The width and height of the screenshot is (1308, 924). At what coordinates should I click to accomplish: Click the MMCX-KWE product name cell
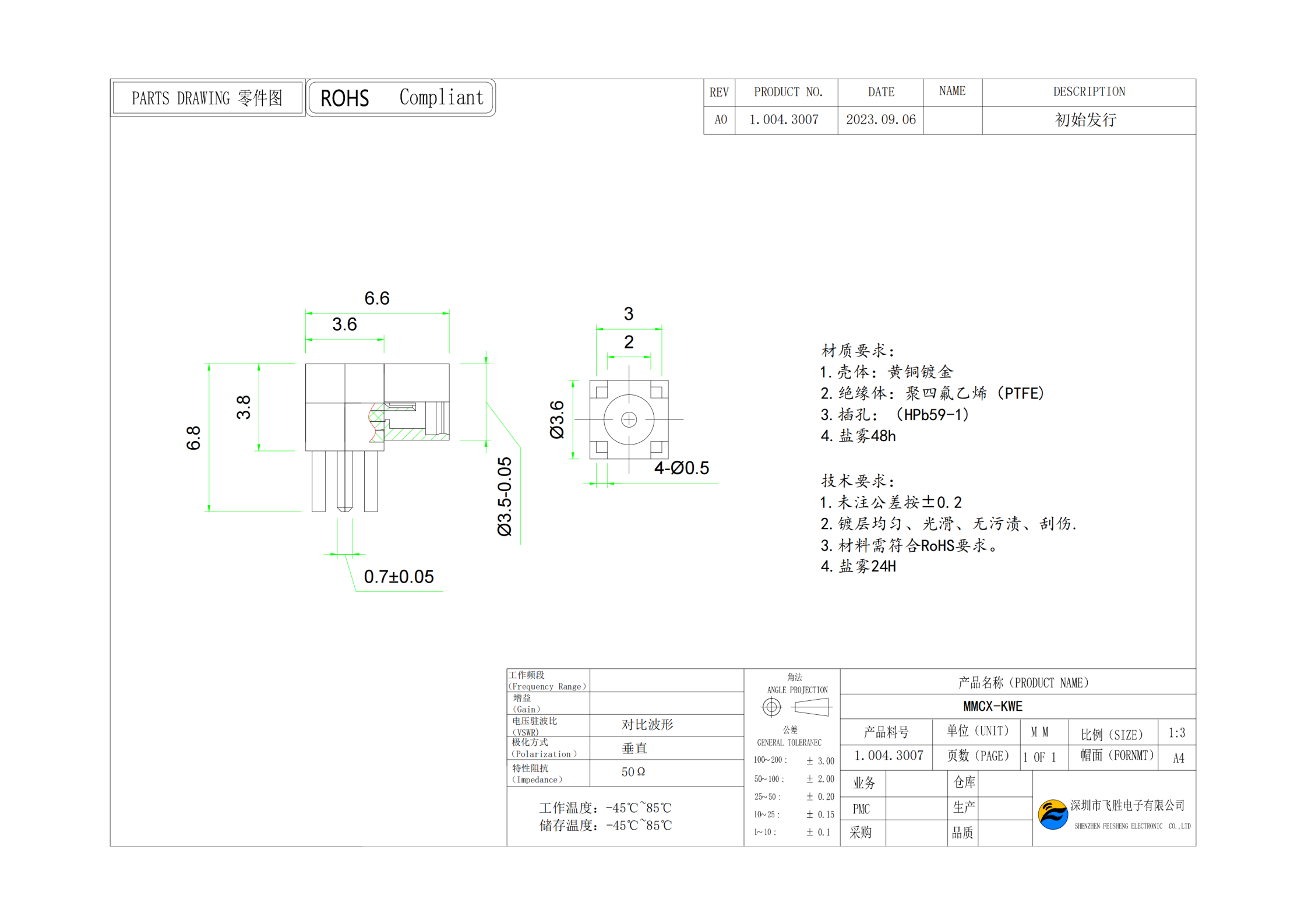click(x=992, y=706)
